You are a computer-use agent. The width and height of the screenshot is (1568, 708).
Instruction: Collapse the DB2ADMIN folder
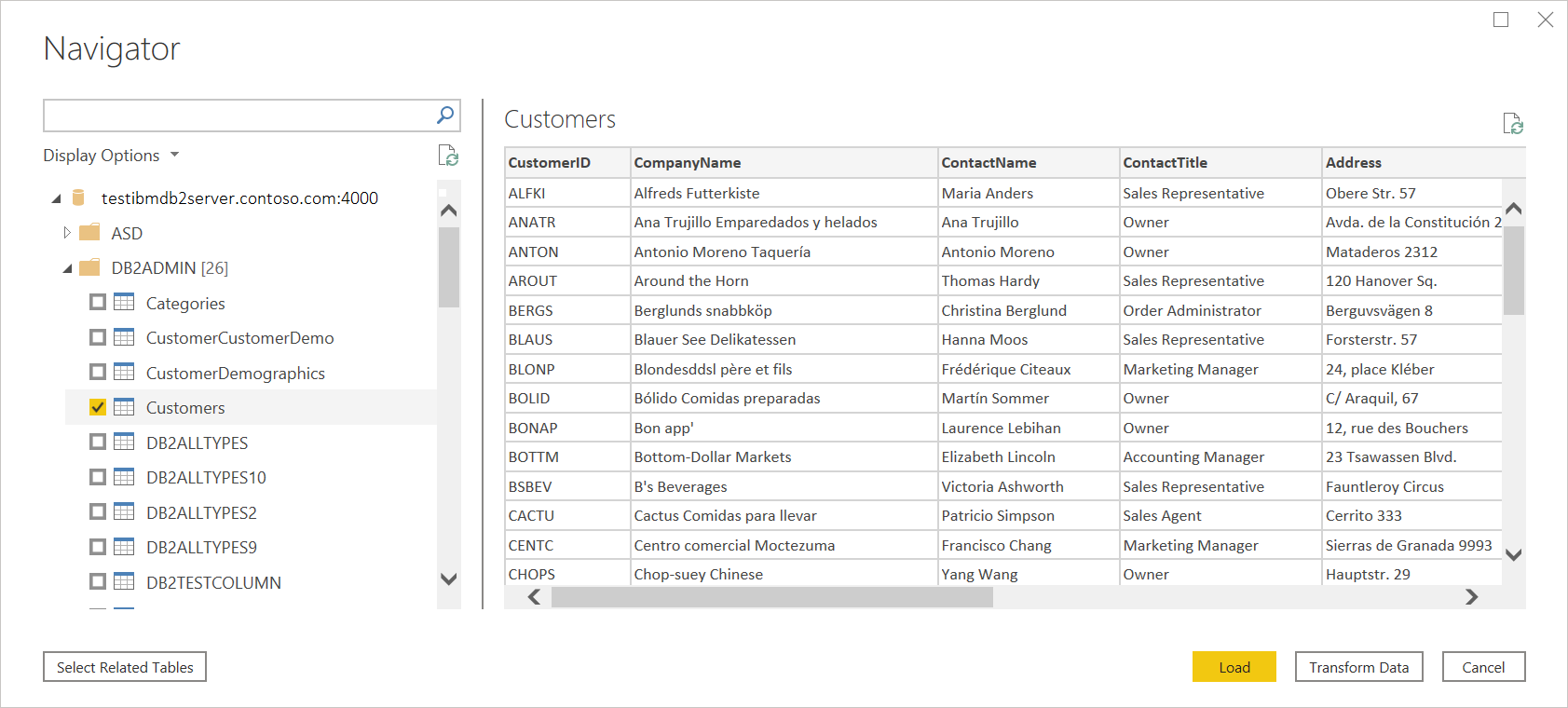click(x=67, y=268)
